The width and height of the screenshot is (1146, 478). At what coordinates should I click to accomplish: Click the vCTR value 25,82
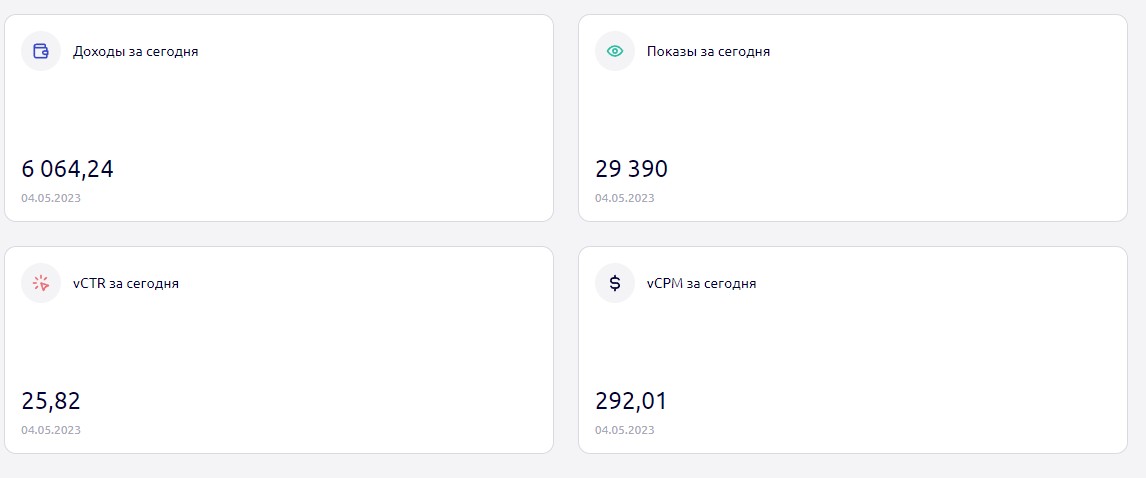50,401
